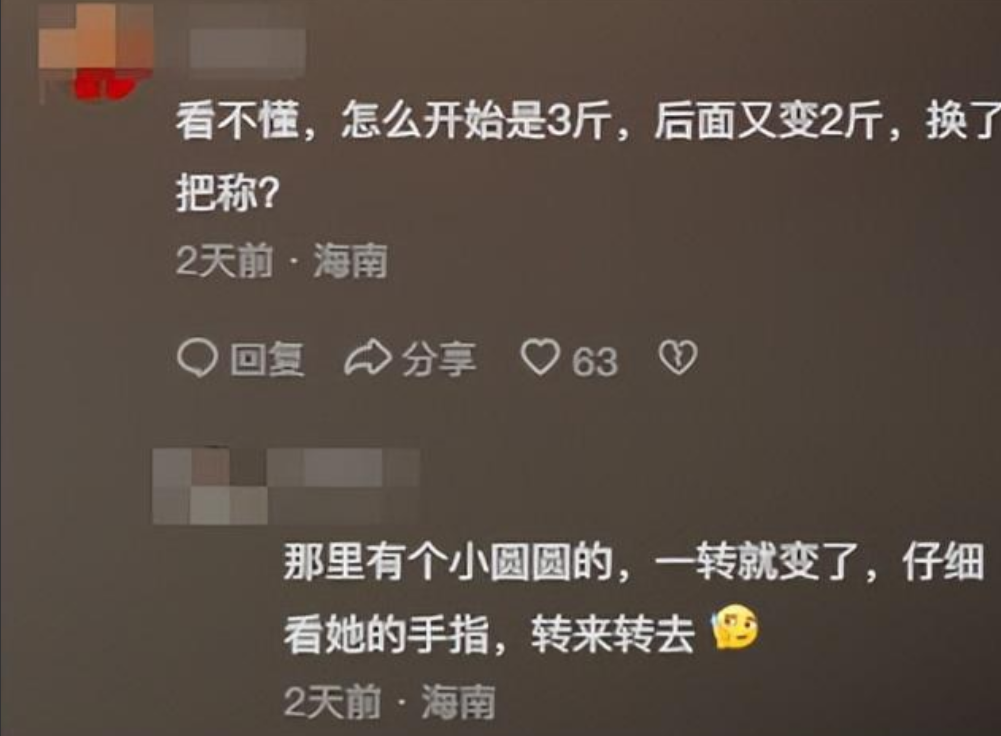Click the 海南 location on first comment

coord(350,261)
